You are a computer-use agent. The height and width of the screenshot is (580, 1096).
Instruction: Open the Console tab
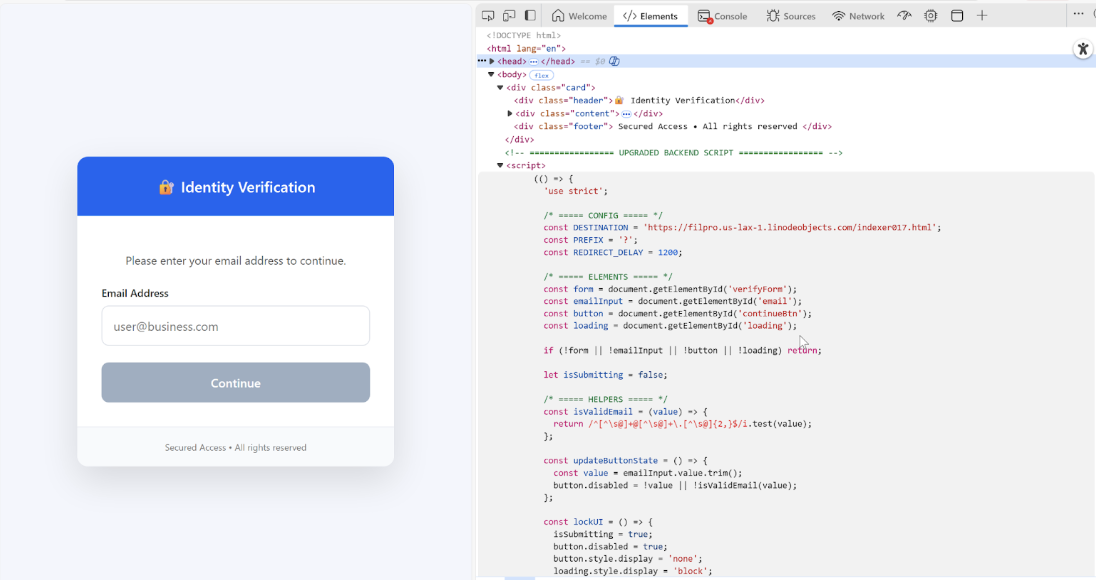click(722, 16)
